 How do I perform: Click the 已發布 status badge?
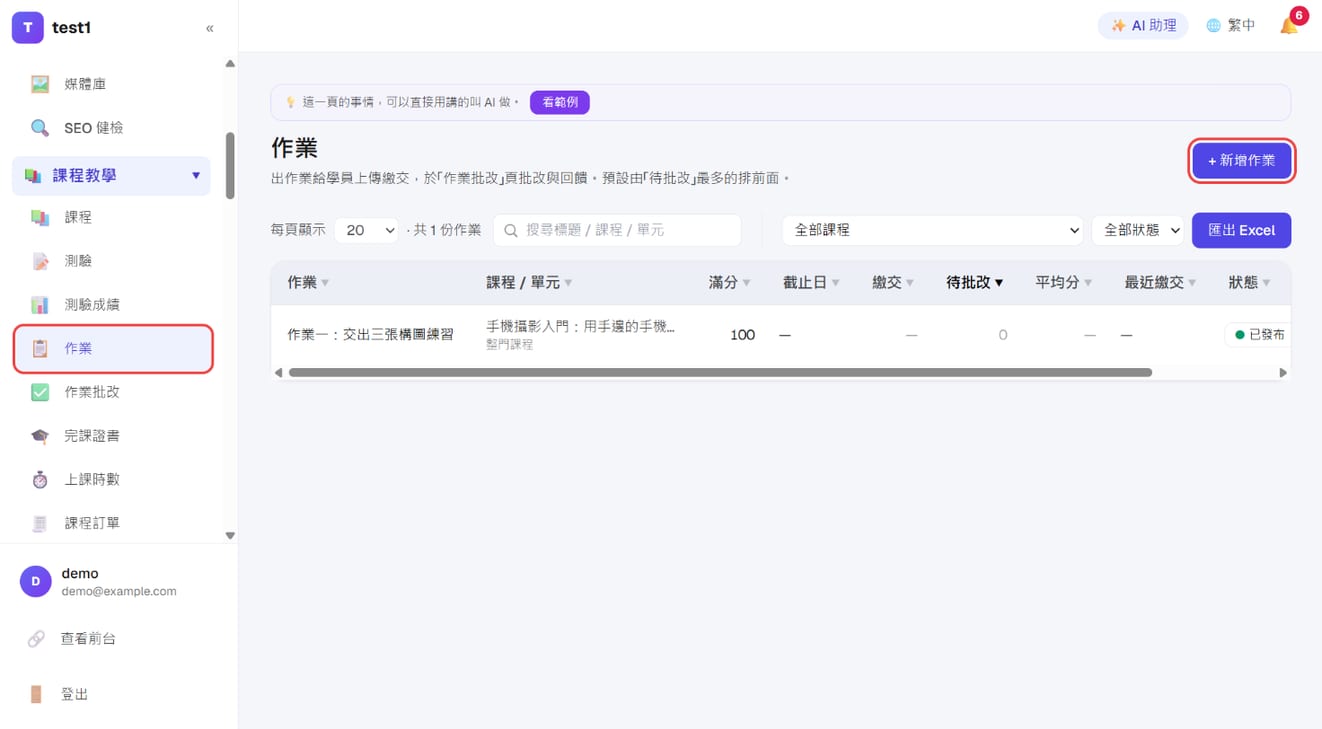pyautogui.click(x=1259, y=335)
